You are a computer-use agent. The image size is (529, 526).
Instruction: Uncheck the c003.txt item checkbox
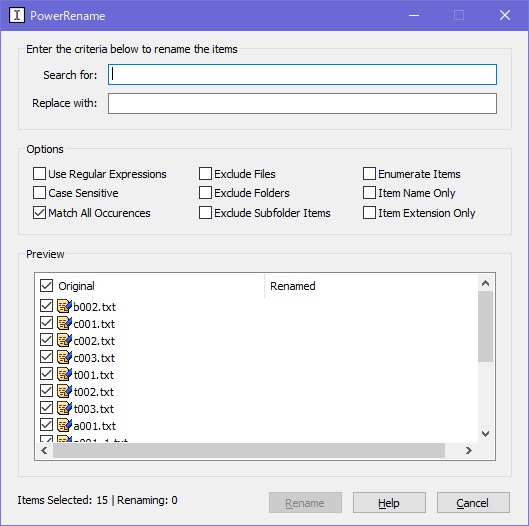[x=46, y=356]
